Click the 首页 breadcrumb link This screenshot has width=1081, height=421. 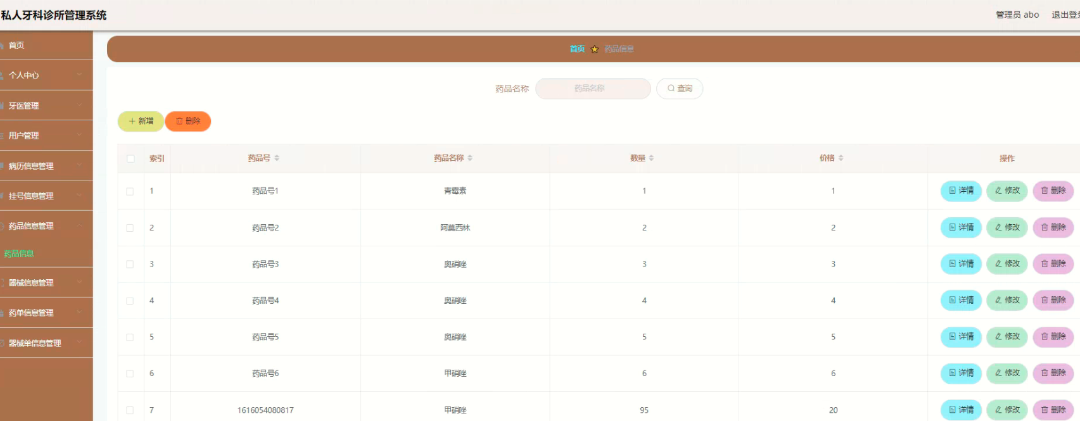(577, 49)
